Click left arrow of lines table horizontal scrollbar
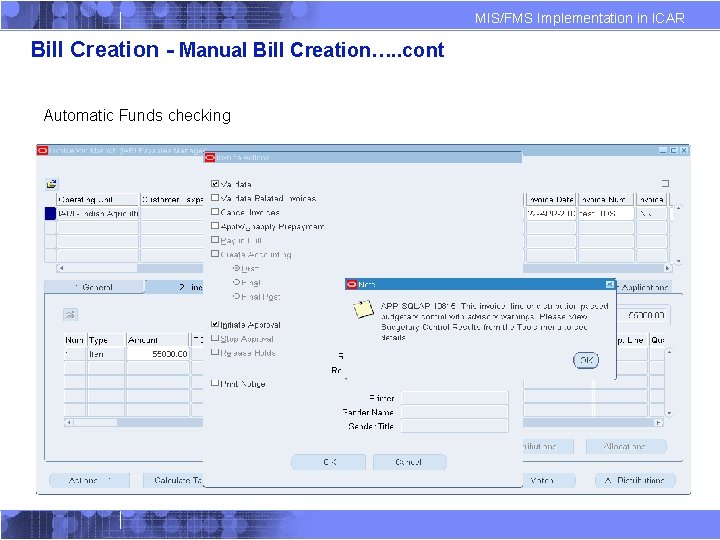Image resolution: width=720 pixels, height=540 pixels. click(69, 422)
